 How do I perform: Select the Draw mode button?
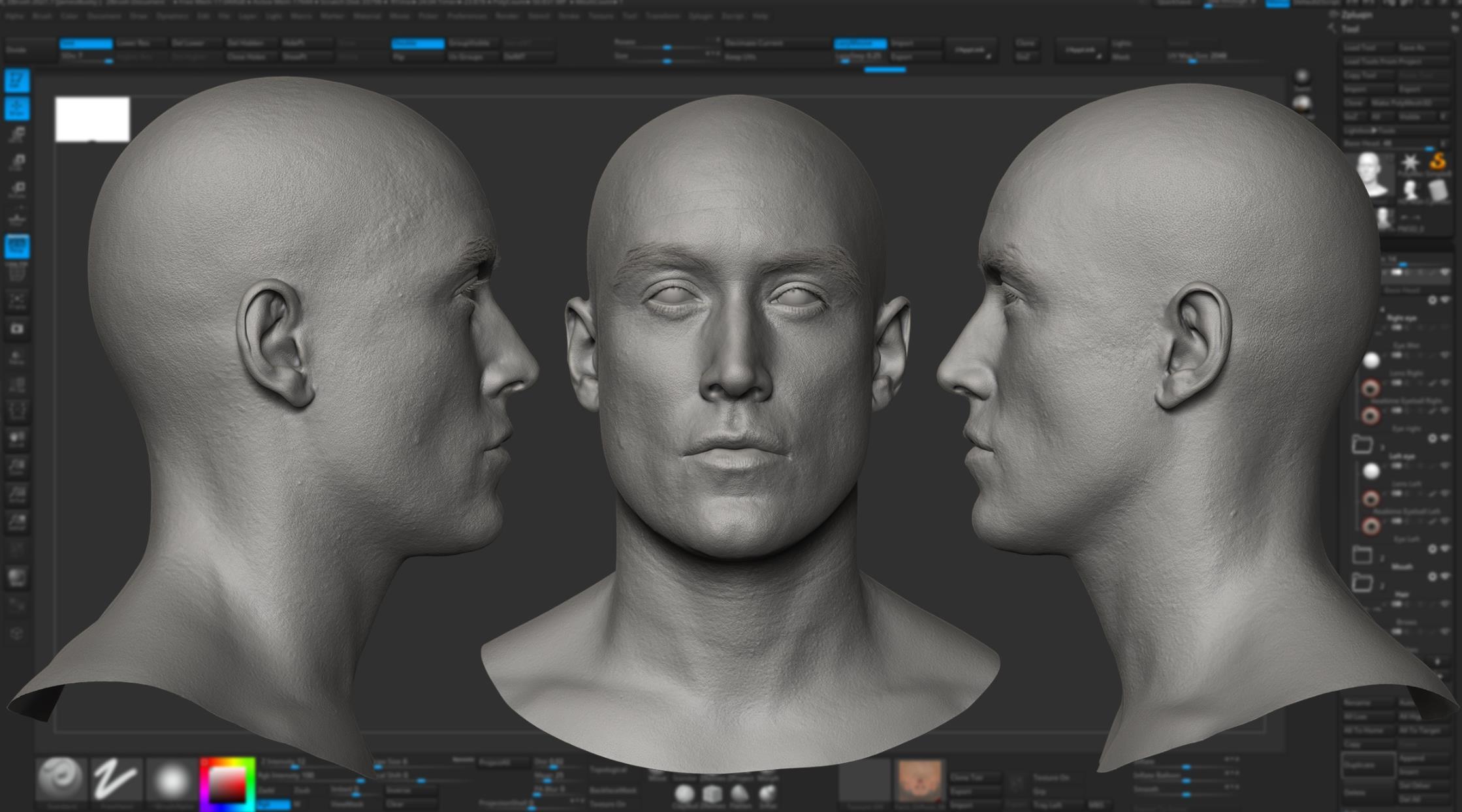pyautogui.click(x=17, y=108)
